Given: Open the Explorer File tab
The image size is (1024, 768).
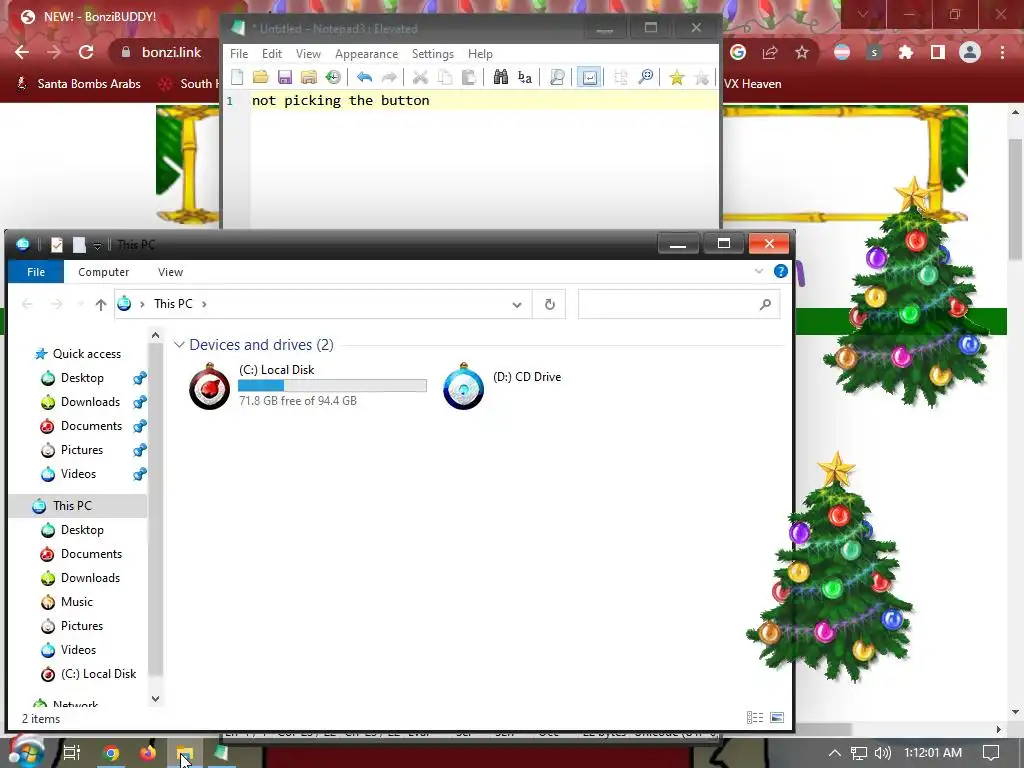Looking at the screenshot, I should (x=36, y=272).
